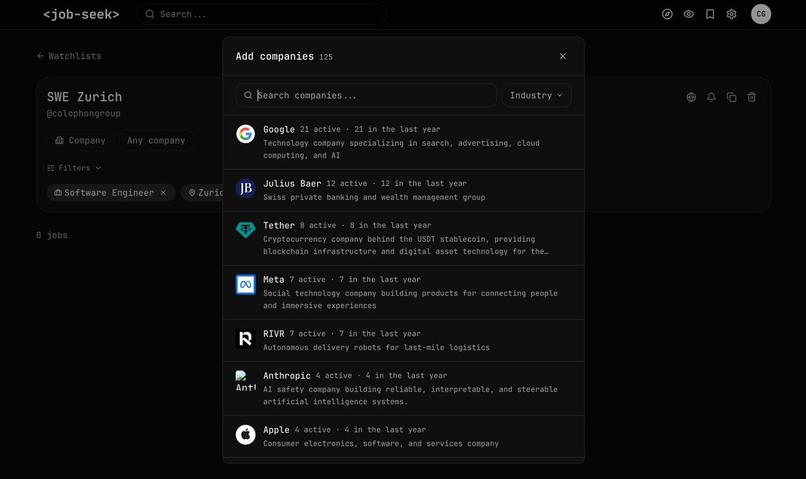Click the Meta logo icon

click(245, 284)
